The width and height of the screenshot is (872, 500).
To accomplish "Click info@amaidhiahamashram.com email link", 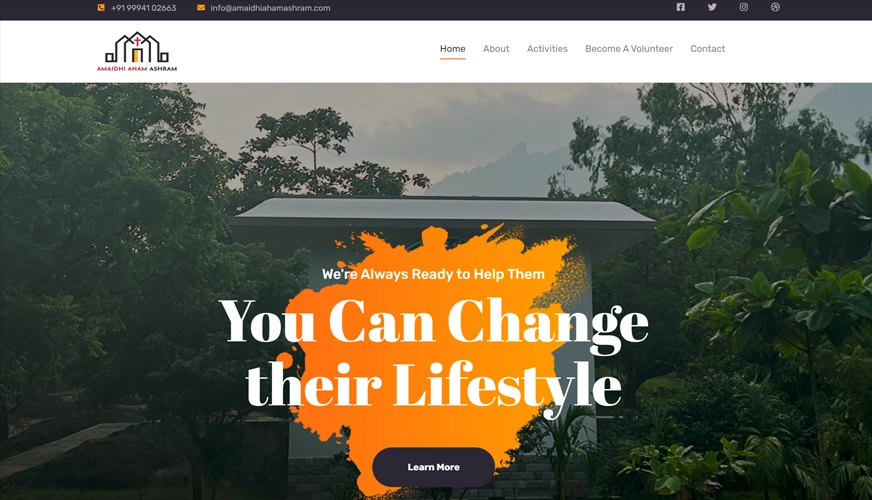I will pyautogui.click(x=270, y=8).
